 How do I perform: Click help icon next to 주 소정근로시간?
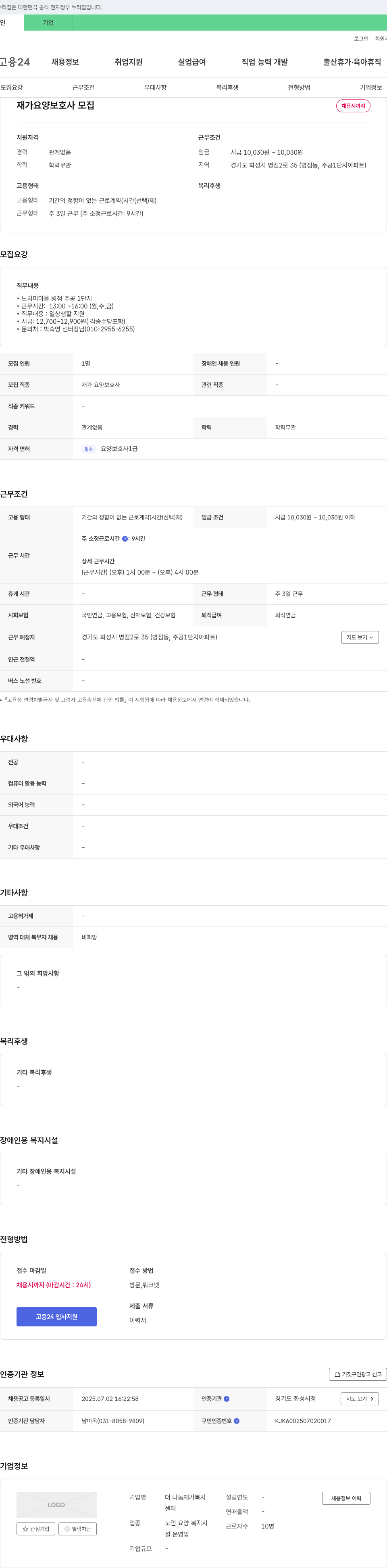point(125,539)
